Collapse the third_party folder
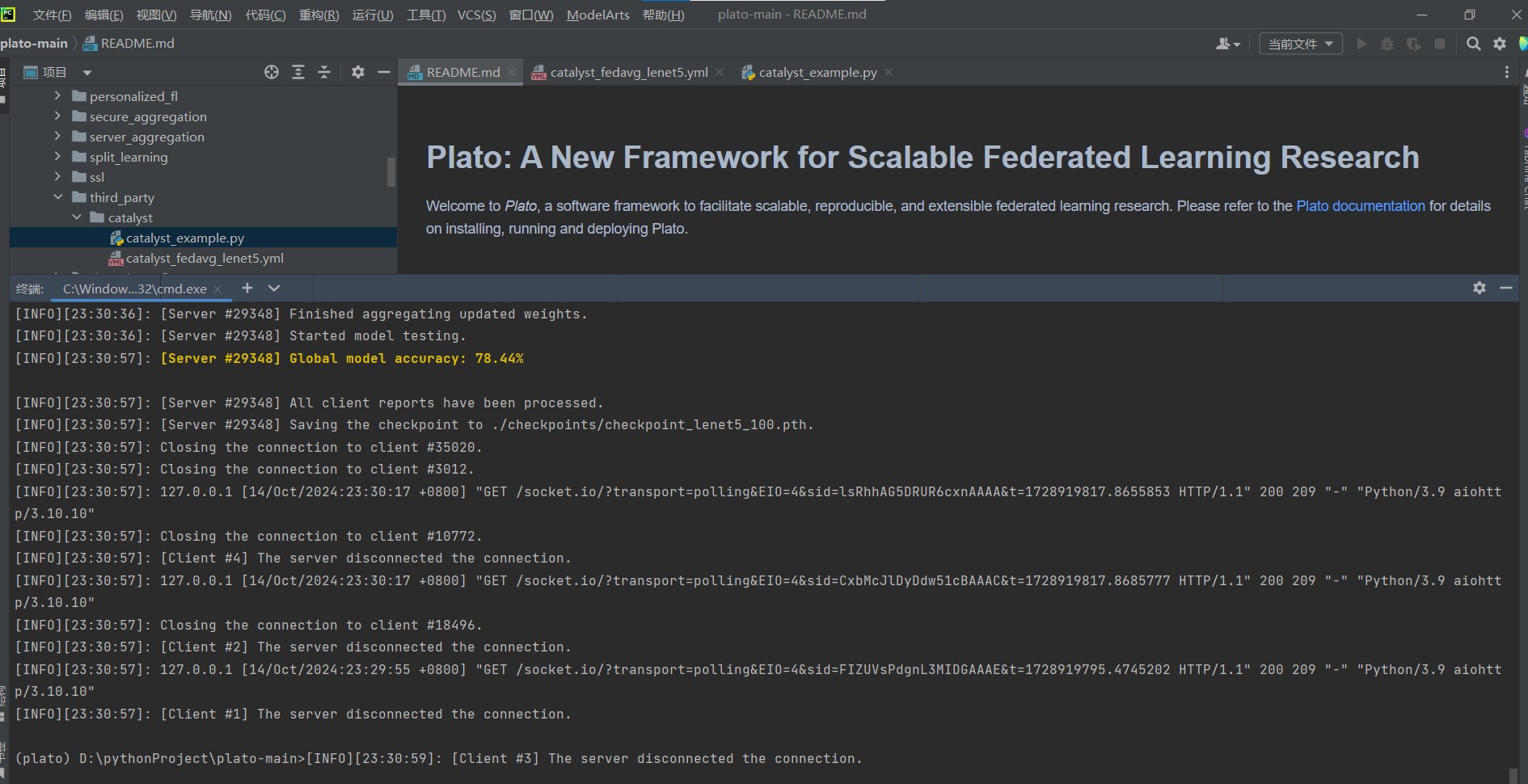The height and width of the screenshot is (784, 1528). (x=57, y=197)
